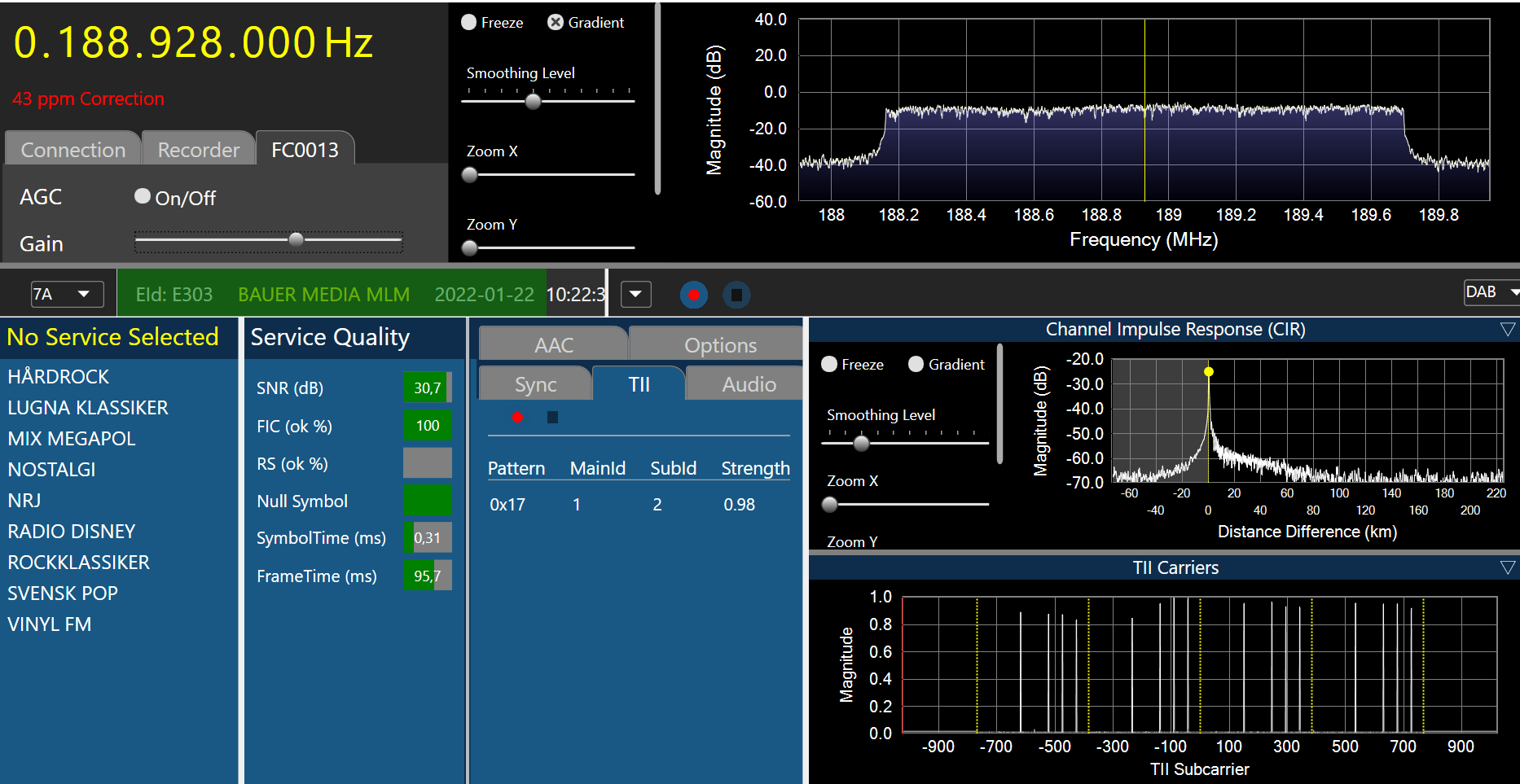Click the small dark stop square in TII tab
Viewport: 1520px width, 784px height.
click(552, 418)
